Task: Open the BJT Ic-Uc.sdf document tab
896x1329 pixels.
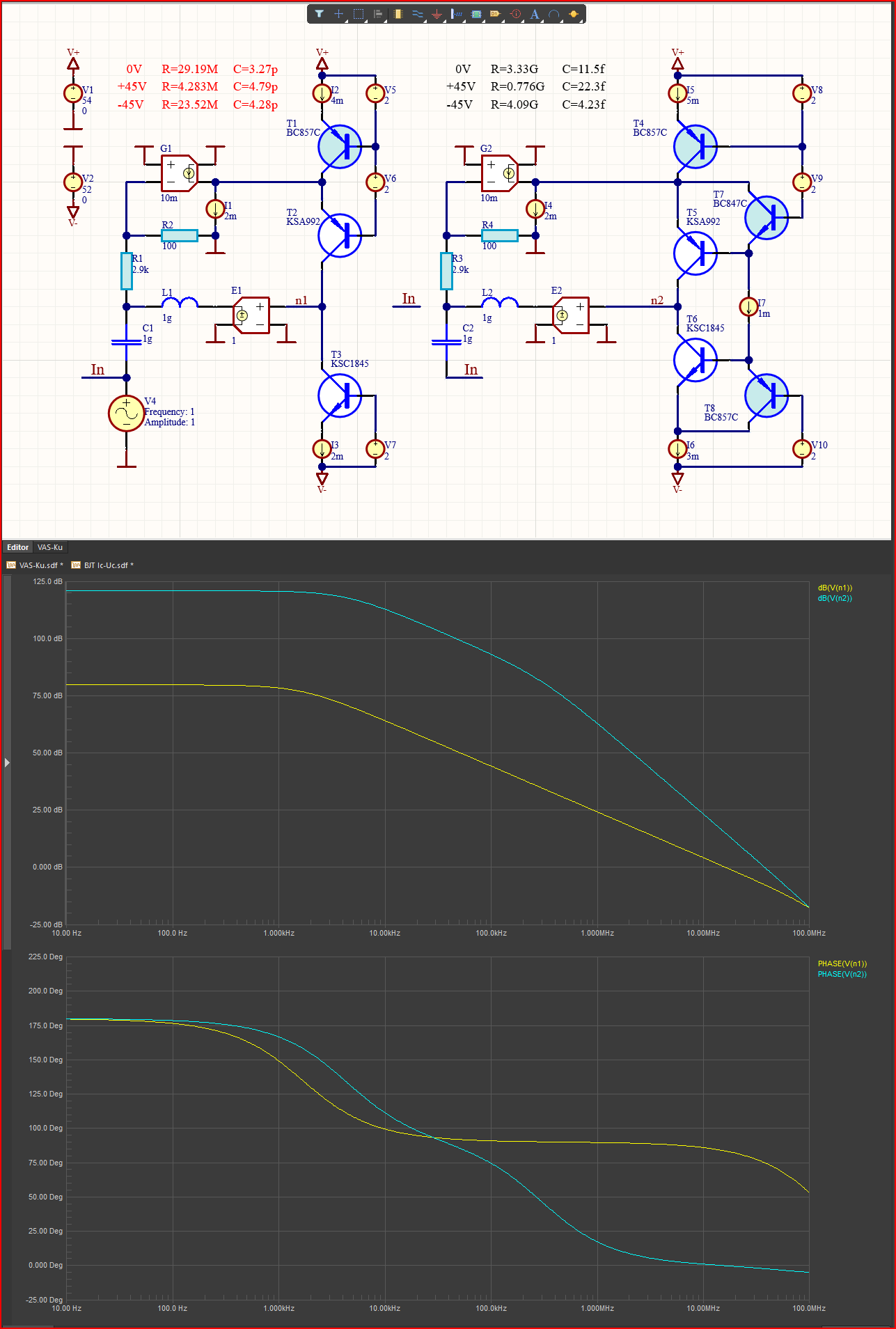Action: [103, 565]
